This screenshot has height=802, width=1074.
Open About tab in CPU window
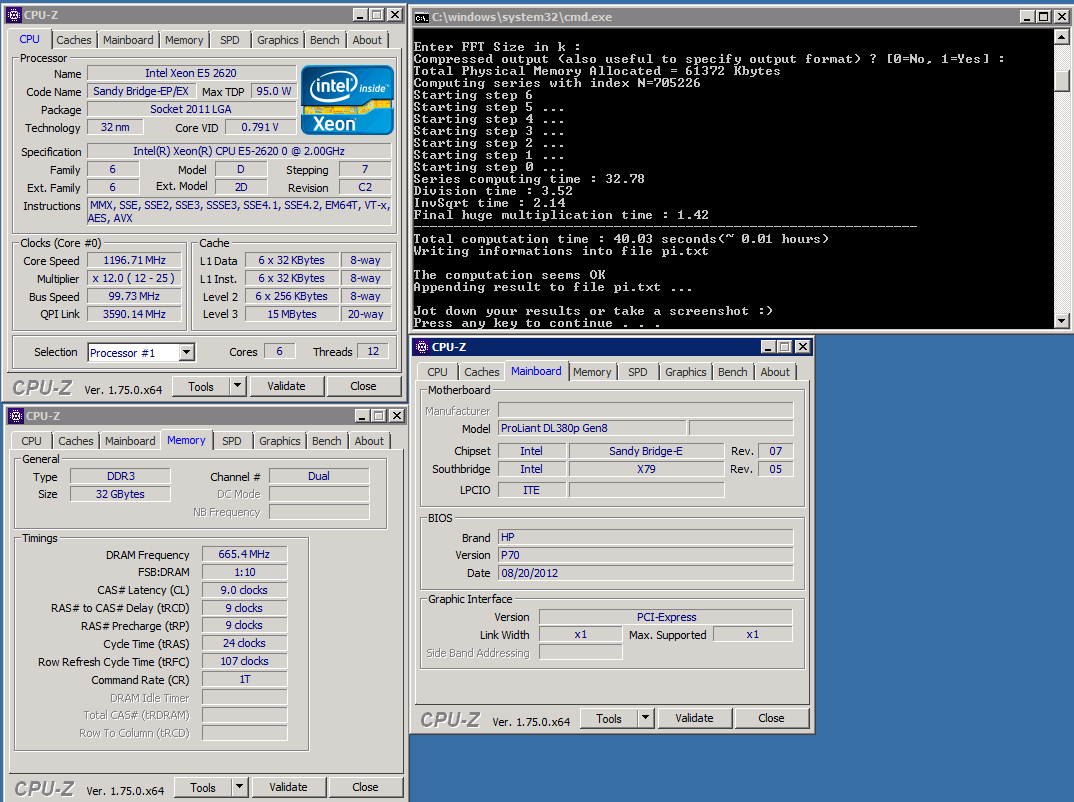click(367, 40)
